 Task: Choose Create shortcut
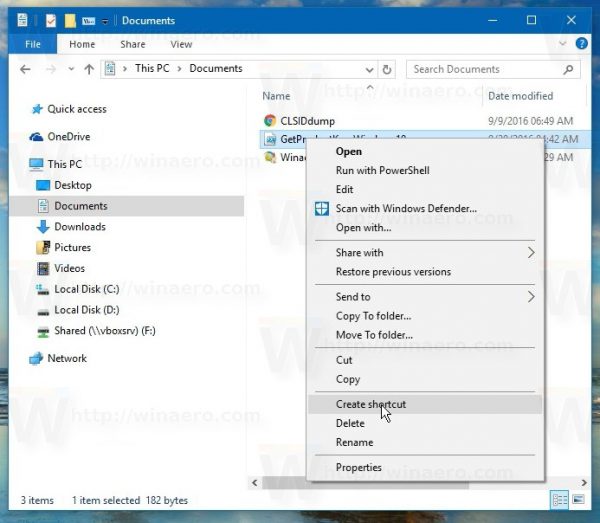425,404
